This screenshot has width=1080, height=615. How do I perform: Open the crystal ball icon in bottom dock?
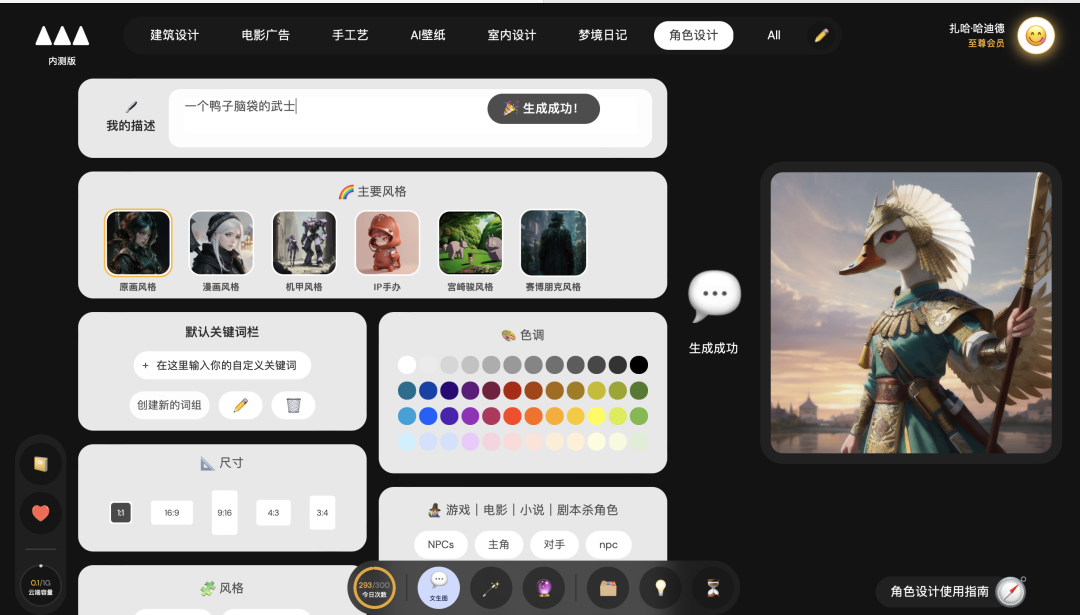tap(543, 587)
